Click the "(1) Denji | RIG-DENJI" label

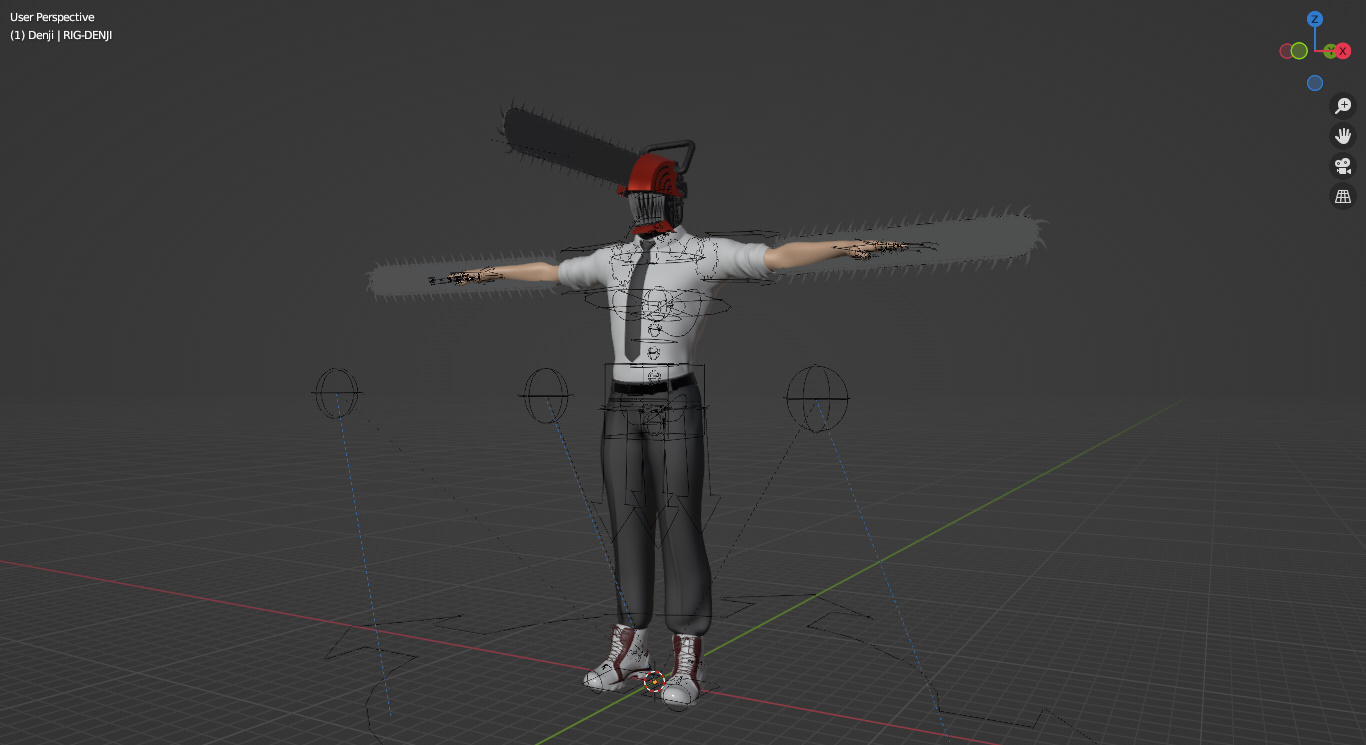click(x=61, y=35)
